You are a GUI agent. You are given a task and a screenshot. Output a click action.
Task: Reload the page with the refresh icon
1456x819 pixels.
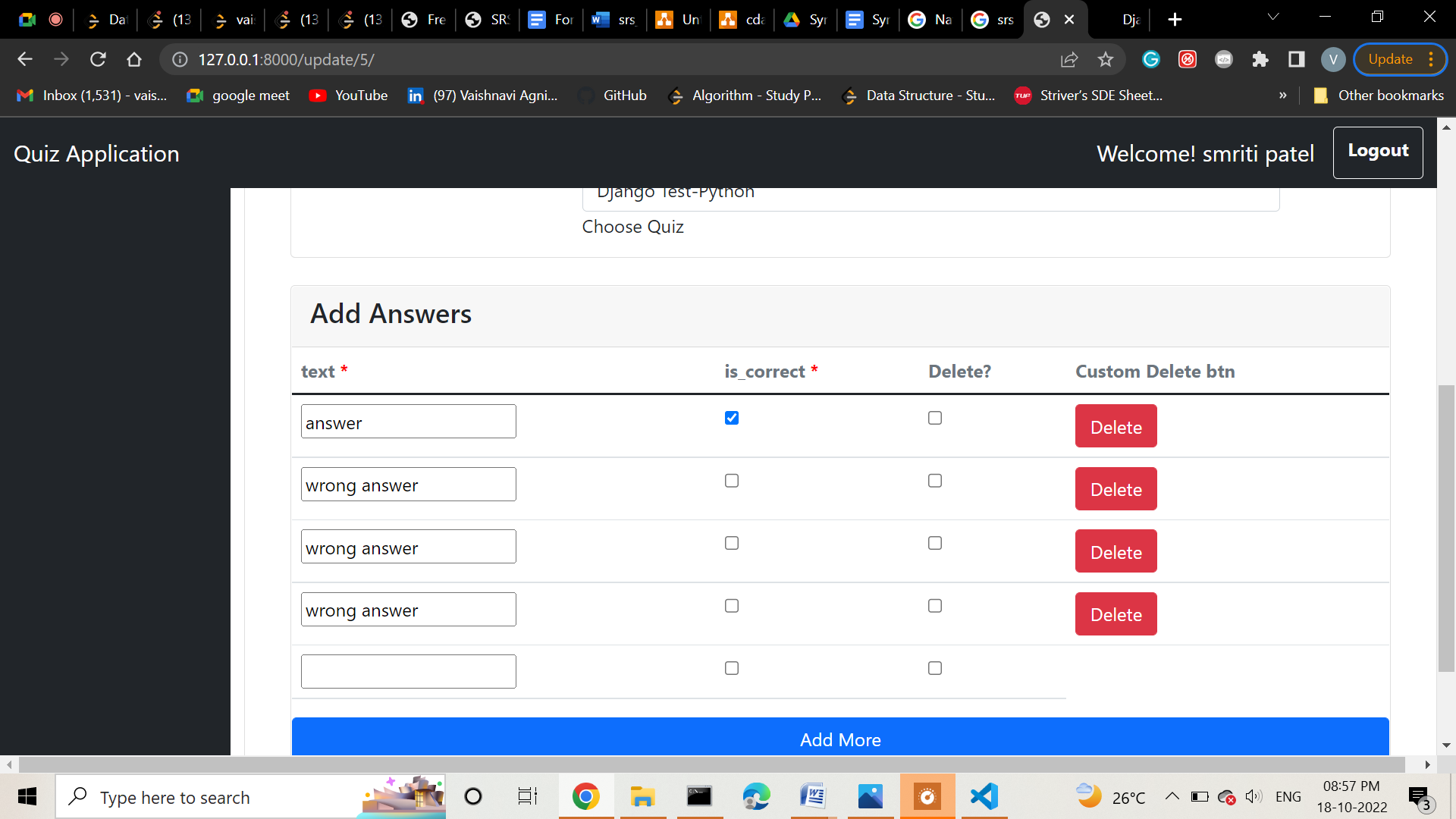point(98,59)
